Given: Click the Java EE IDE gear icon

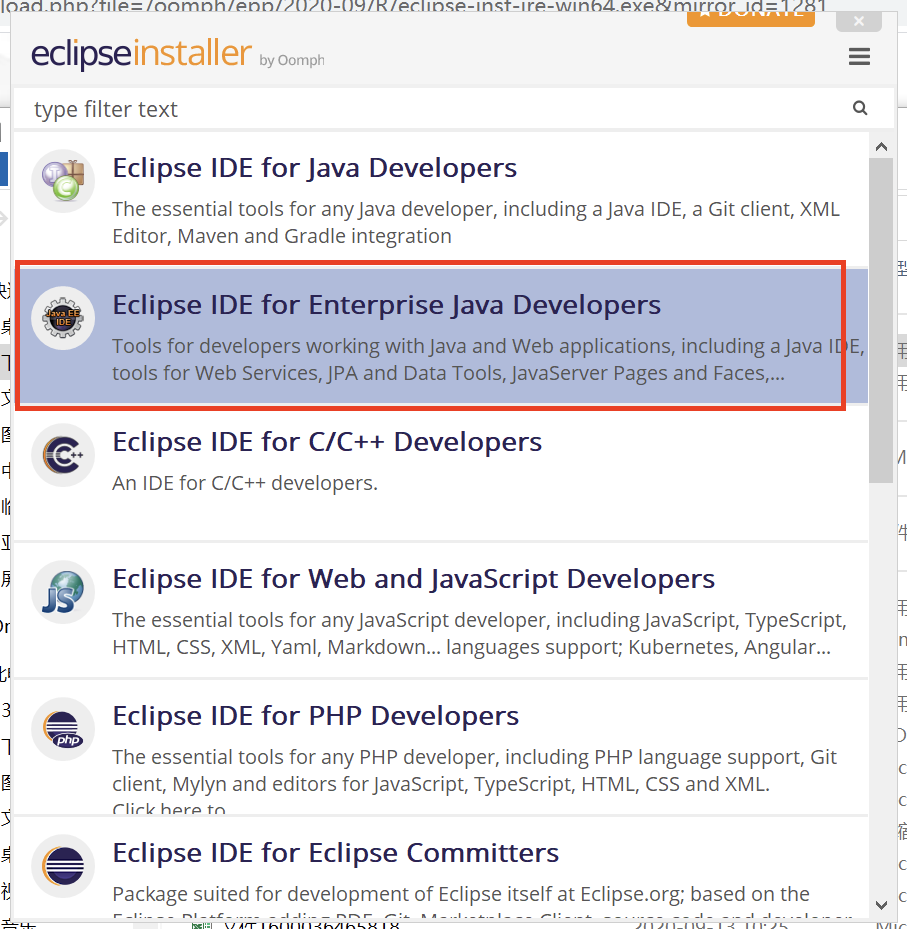Looking at the screenshot, I should [63, 318].
